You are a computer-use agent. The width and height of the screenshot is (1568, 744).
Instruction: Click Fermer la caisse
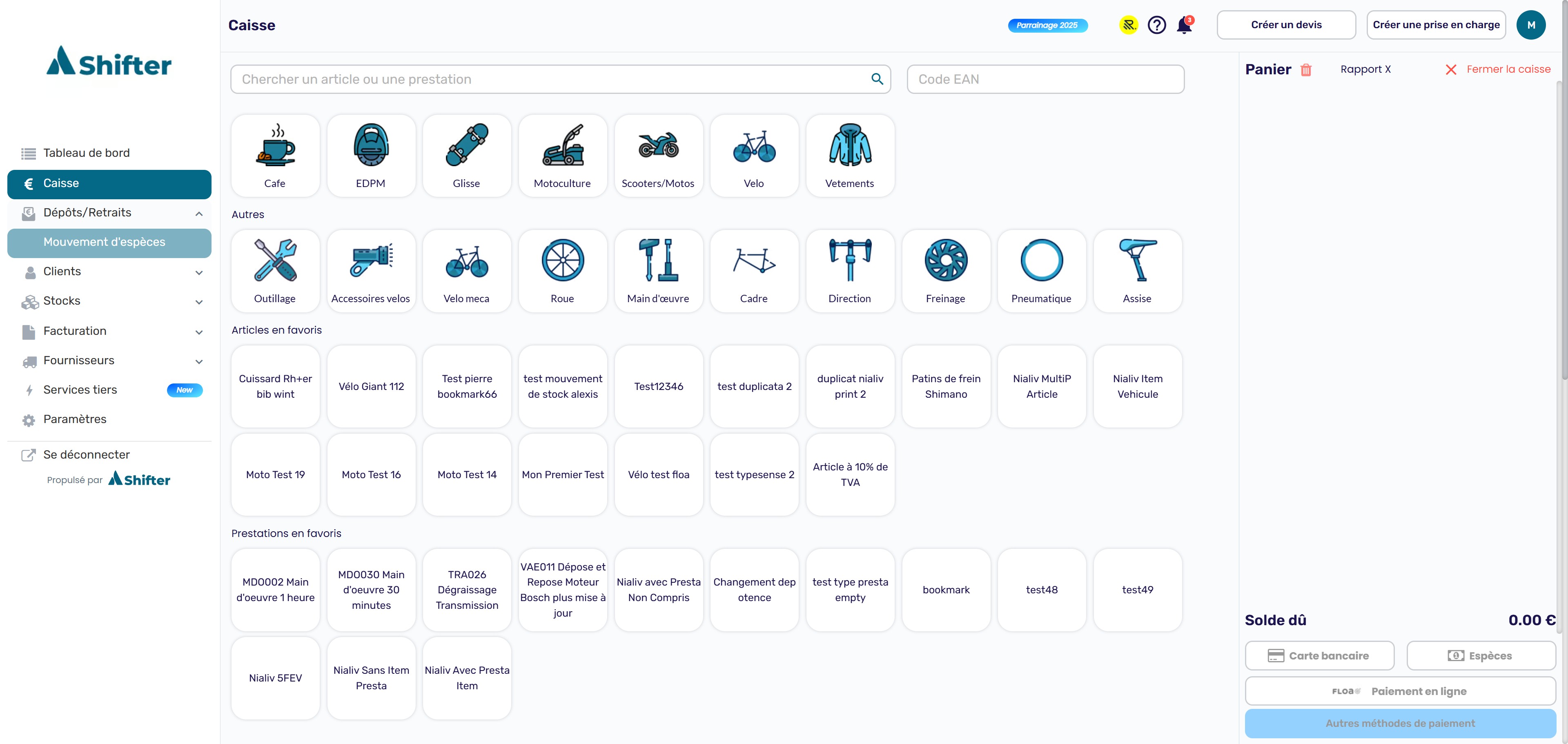(x=1498, y=69)
